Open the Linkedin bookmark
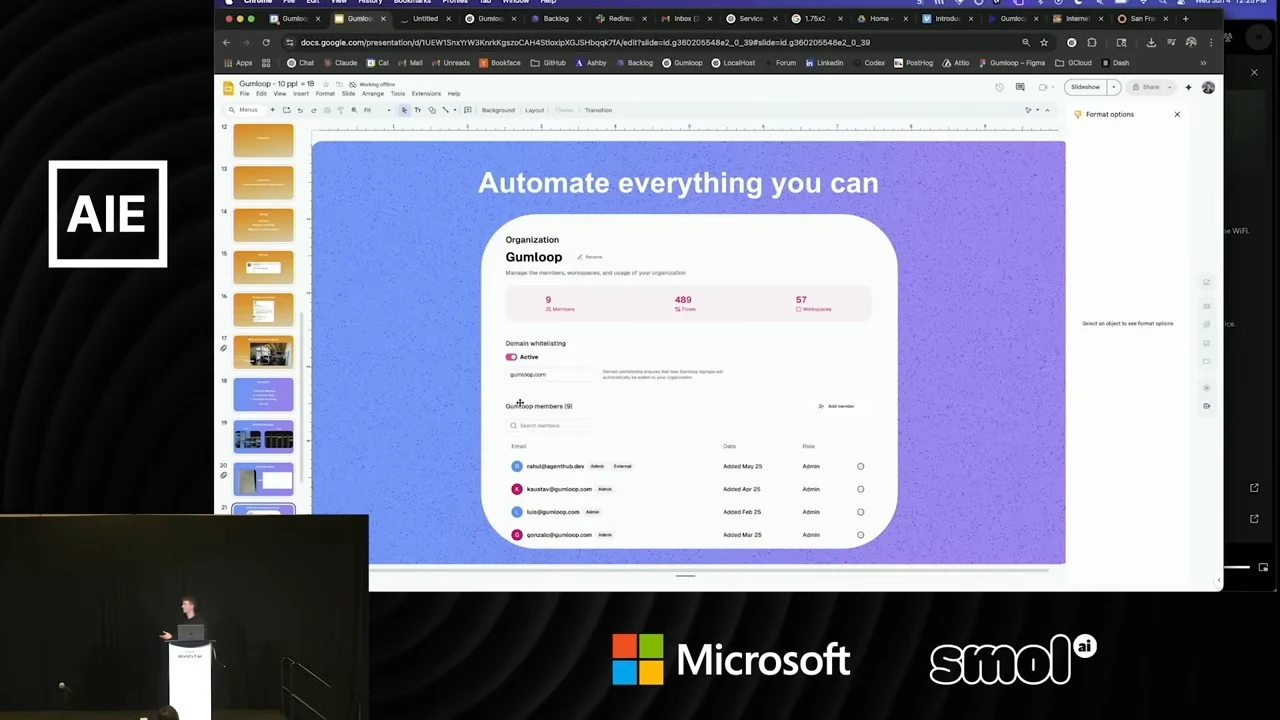1280x720 pixels. click(x=825, y=63)
